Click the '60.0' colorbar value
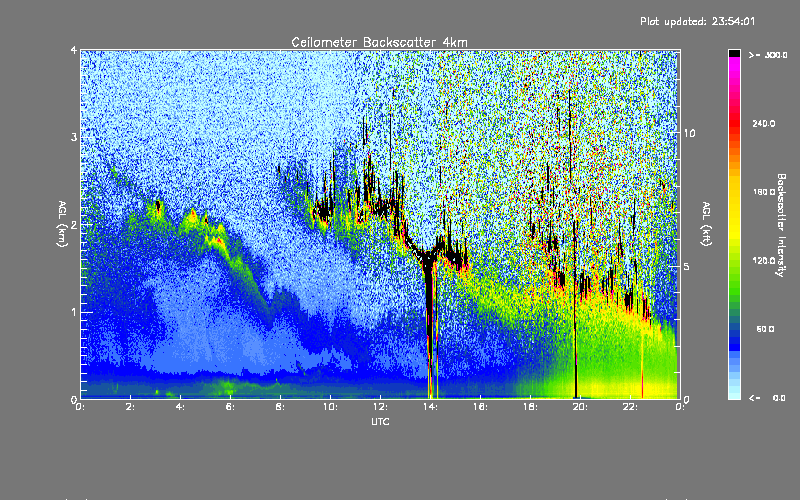Screen dimensions: 800x500 pos(765,329)
